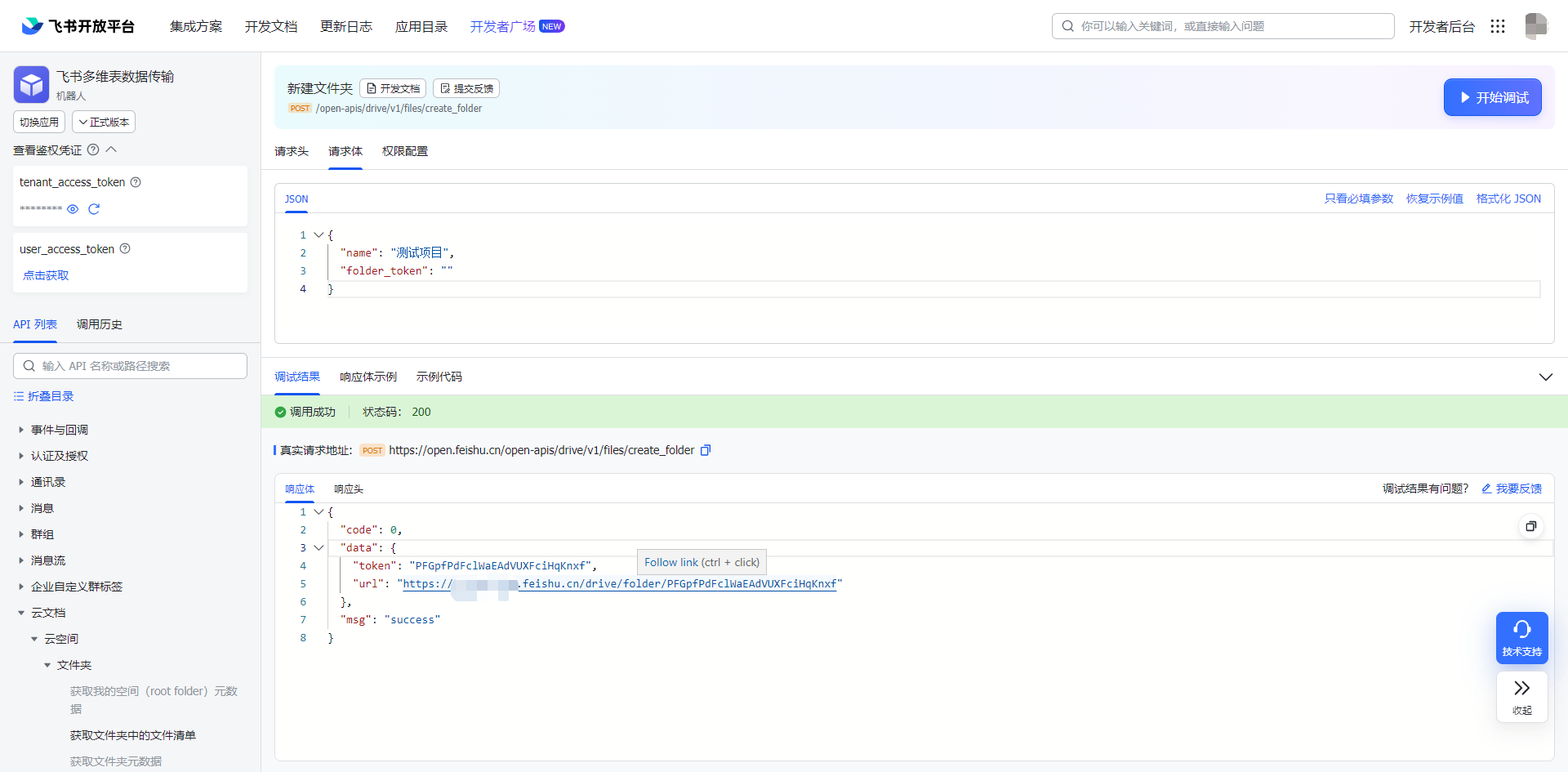Collapse the 文件夹 tree node
1568x772 pixels.
(47, 665)
